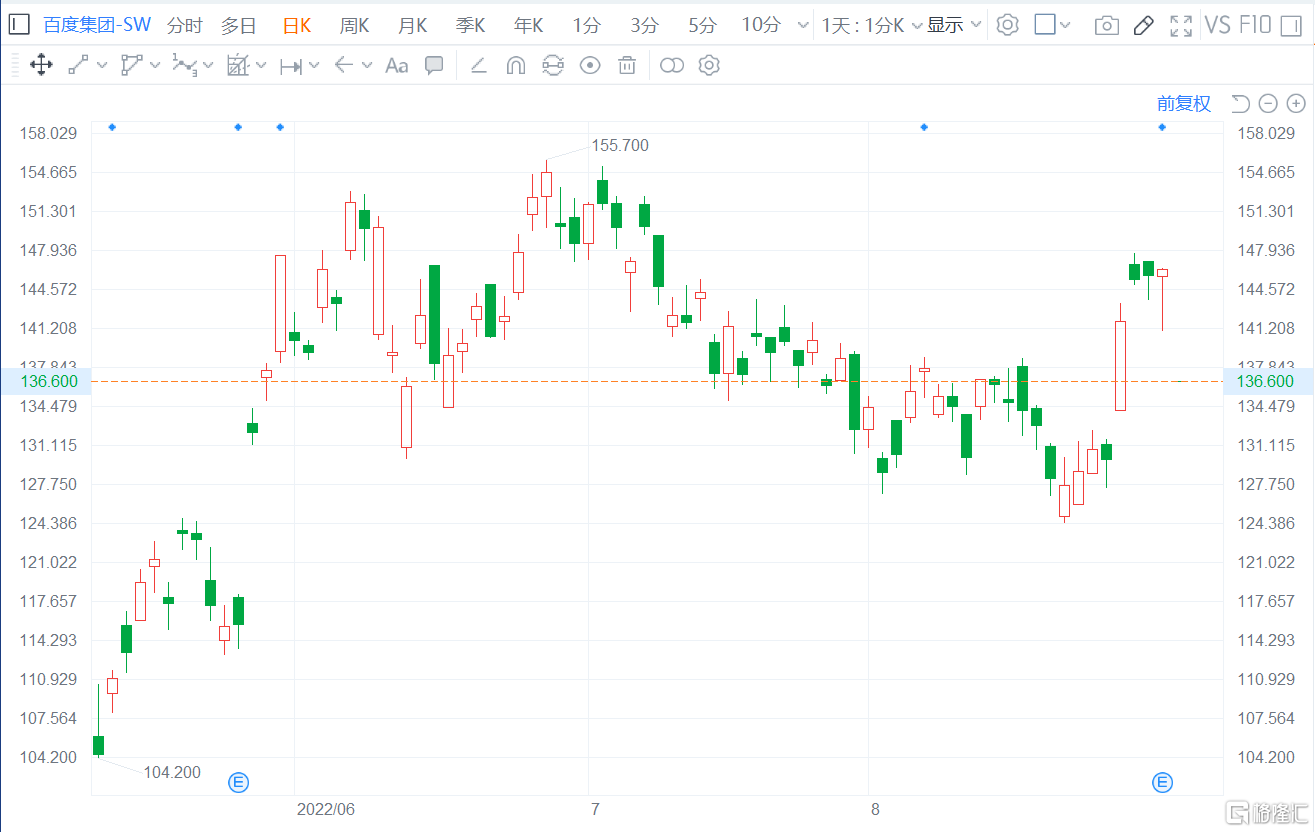Select the Aa text annotation tool

(397, 66)
